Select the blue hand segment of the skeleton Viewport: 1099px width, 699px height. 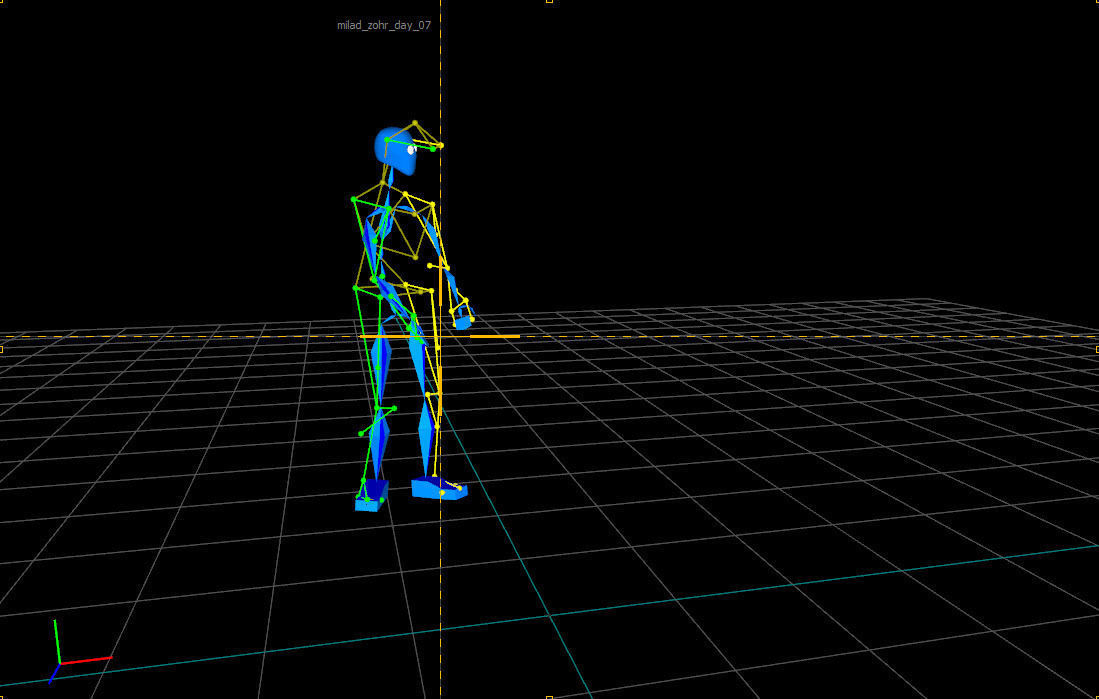click(463, 323)
